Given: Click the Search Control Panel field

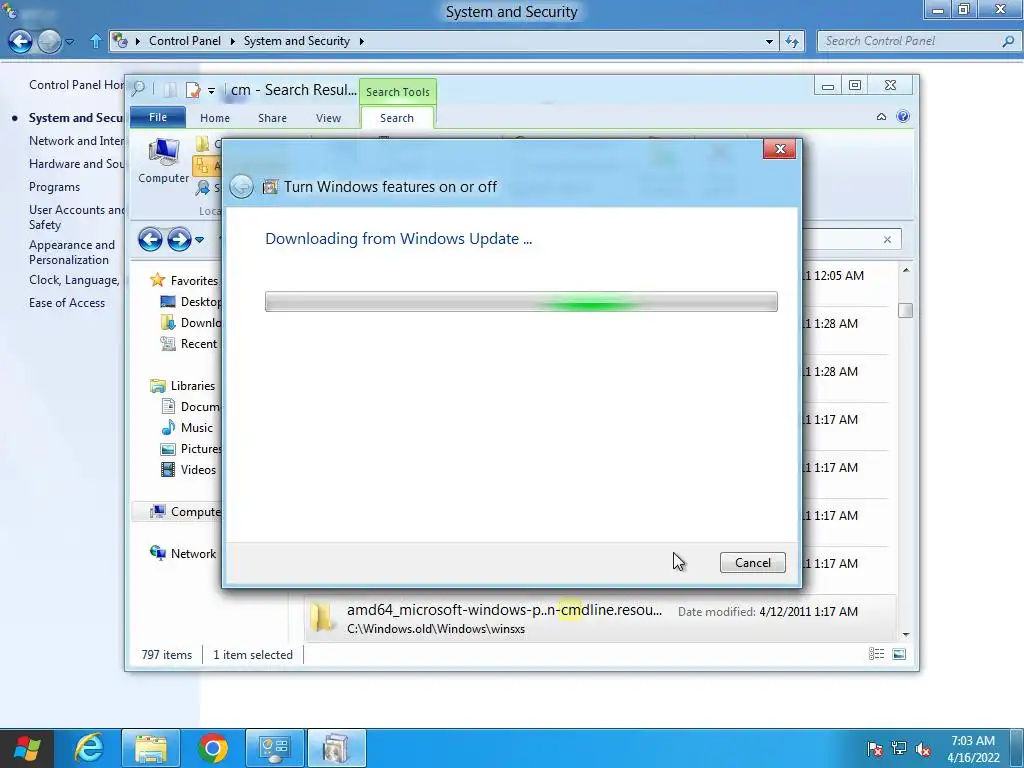Looking at the screenshot, I should (920, 41).
